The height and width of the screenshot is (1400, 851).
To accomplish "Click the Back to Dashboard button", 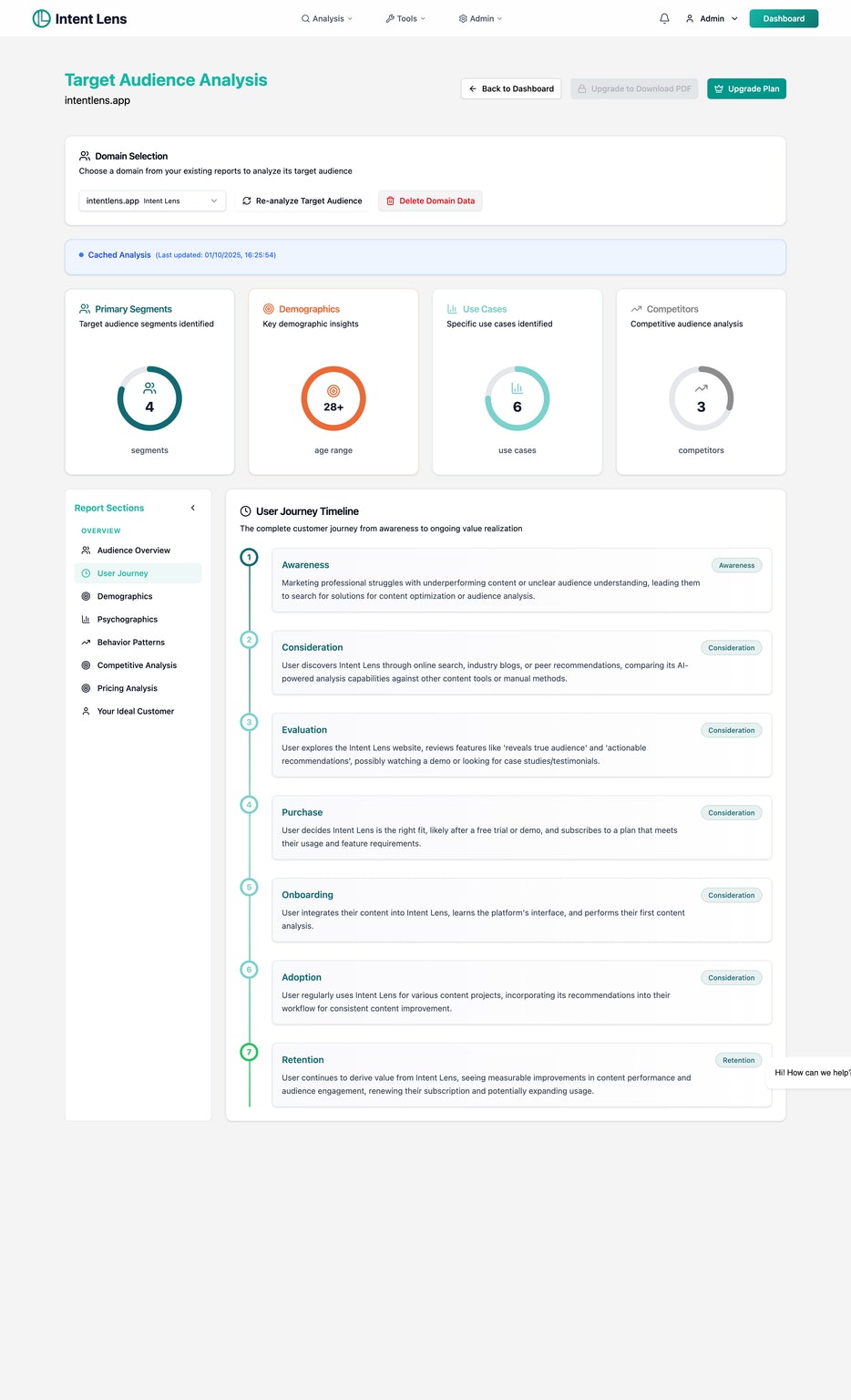I will [x=511, y=88].
